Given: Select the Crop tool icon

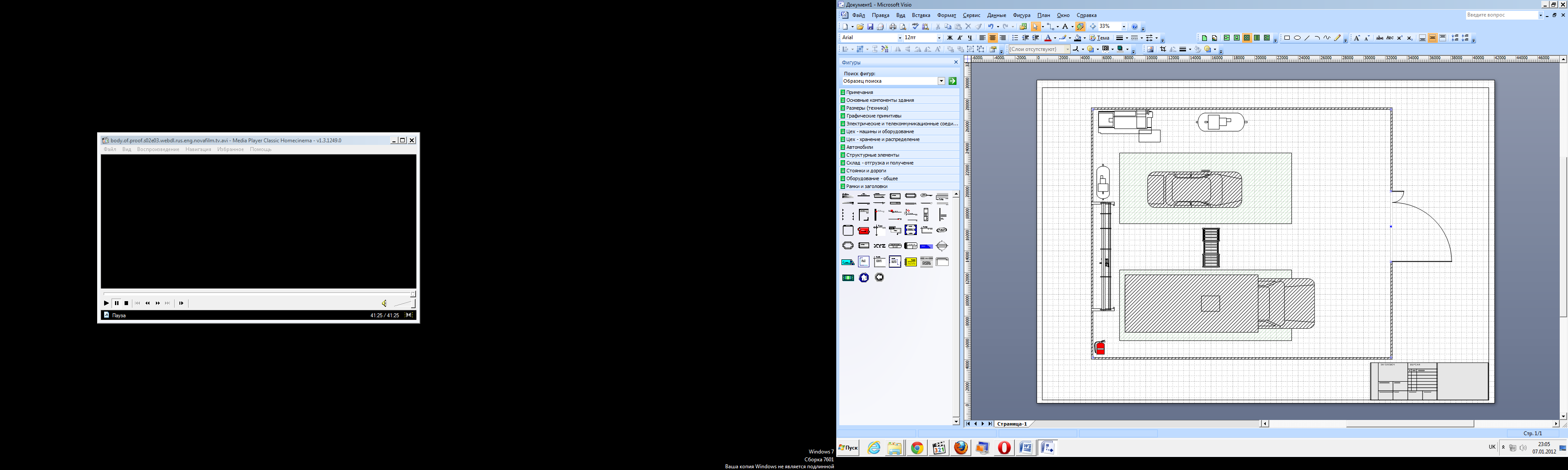Looking at the screenshot, I should (1163, 49).
